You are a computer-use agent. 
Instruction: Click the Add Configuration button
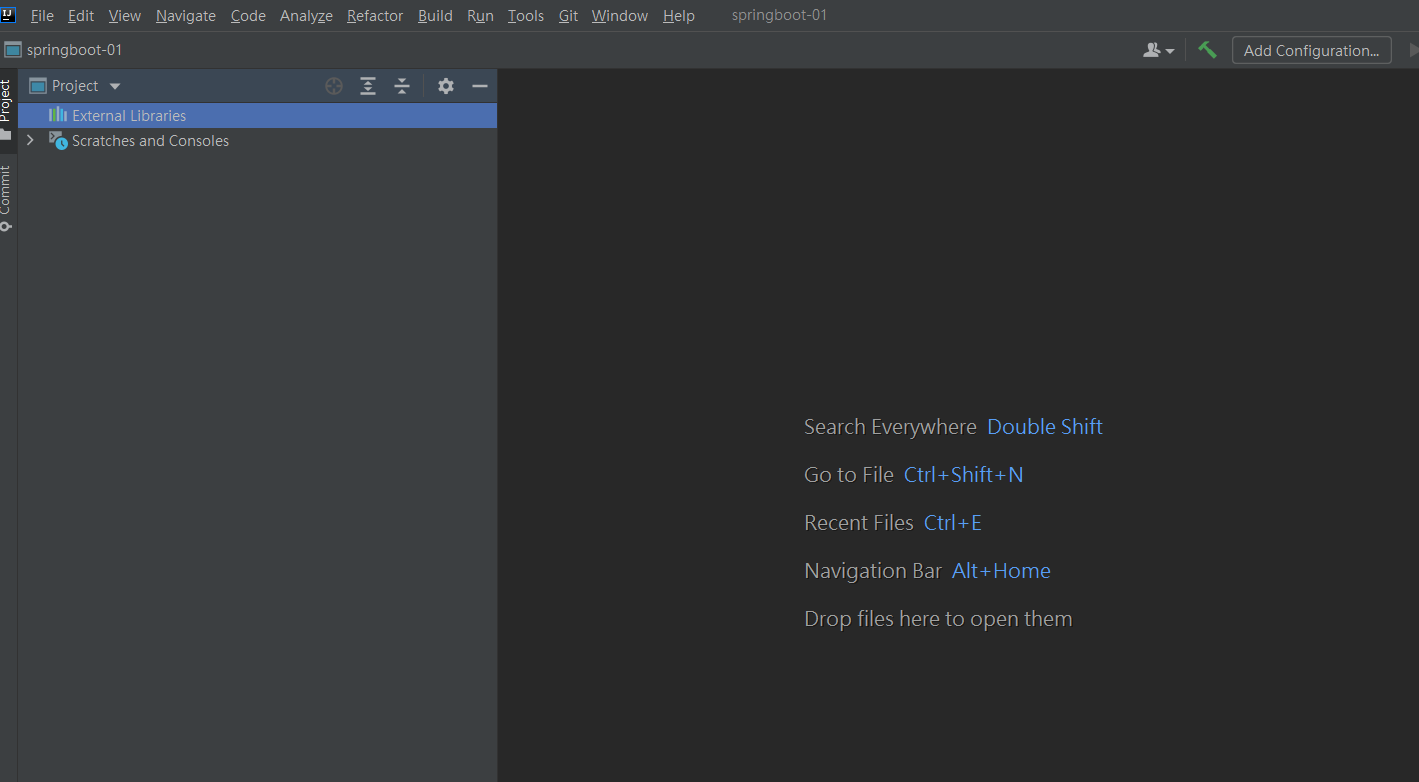pos(1312,50)
